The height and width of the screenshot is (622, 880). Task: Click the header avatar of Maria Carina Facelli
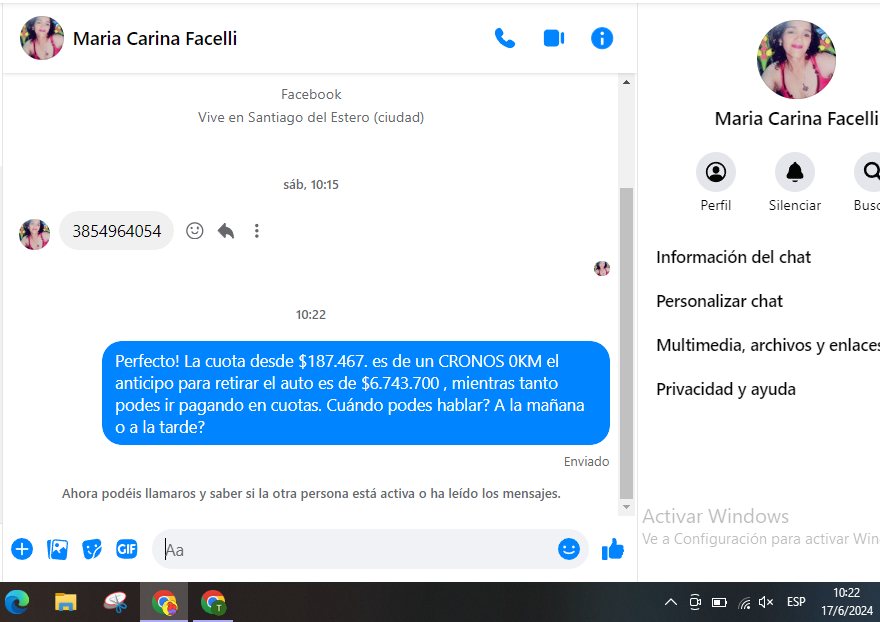[42, 38]
